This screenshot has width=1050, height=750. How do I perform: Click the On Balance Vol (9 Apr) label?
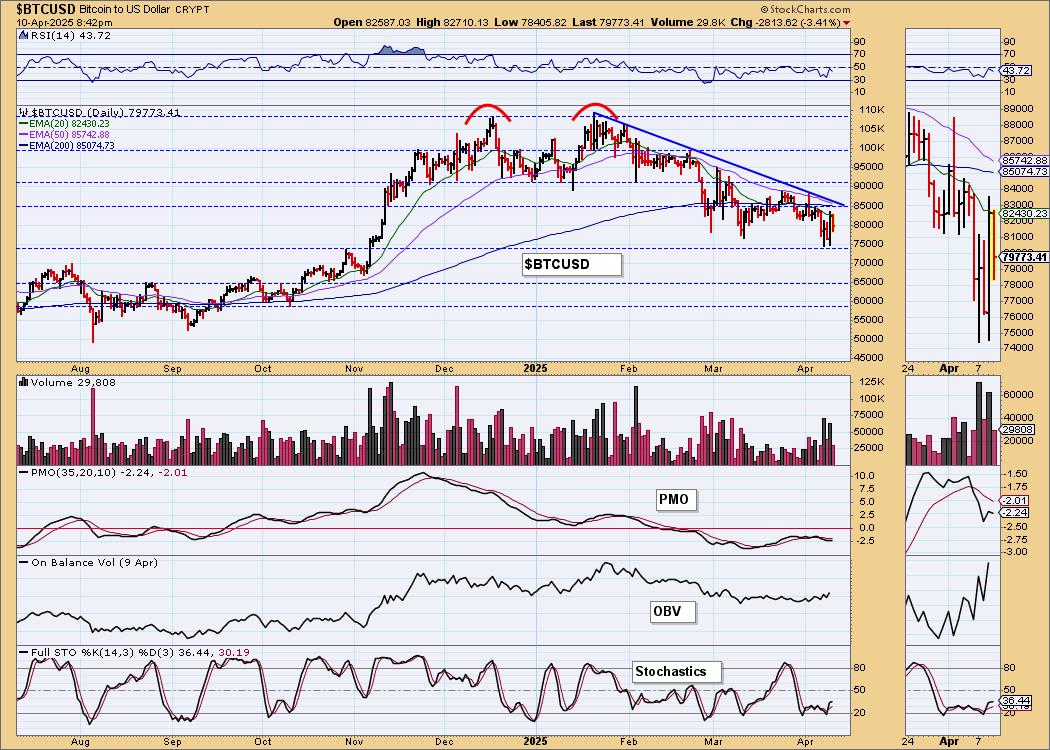click(94, 562)
